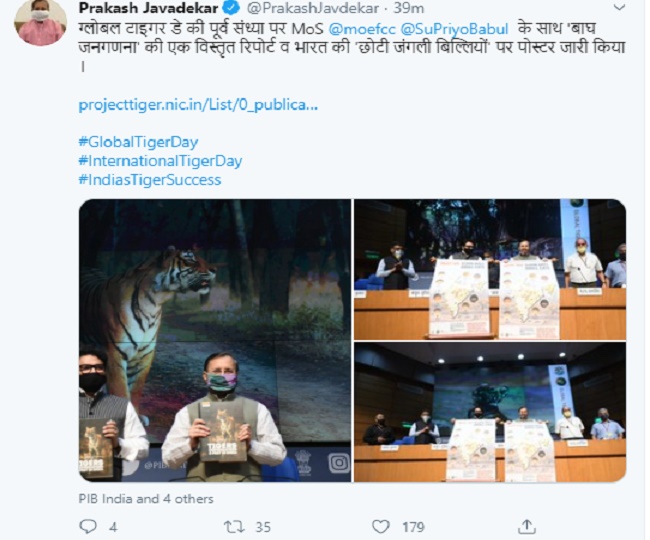650x540 pixels.
Task: Open the large tiger book-release photo
Action: pyautogui.click(x=215, y=340)
